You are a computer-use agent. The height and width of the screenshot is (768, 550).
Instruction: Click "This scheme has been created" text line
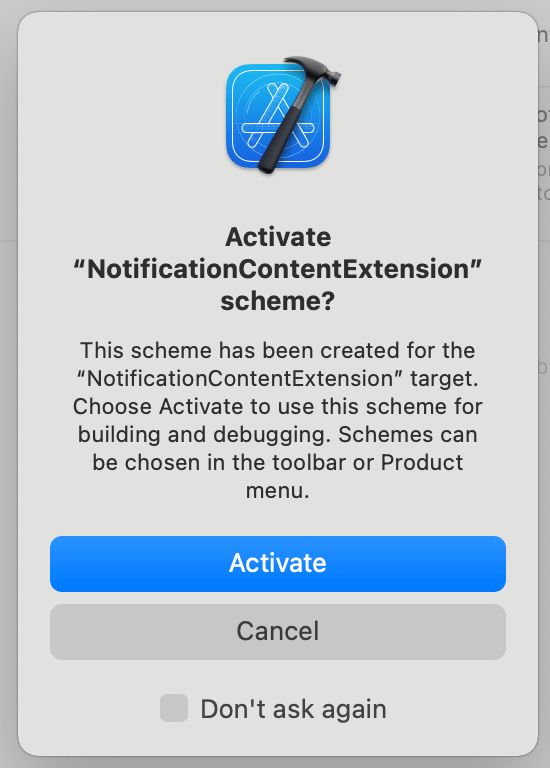pyautogui.click(x=278, y=350)
